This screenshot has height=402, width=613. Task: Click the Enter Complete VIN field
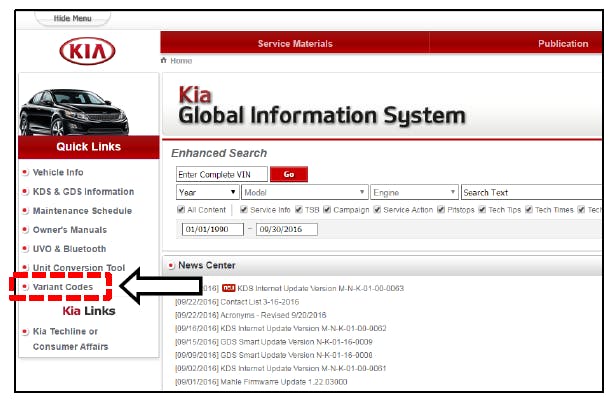click(x=219, y=173)
